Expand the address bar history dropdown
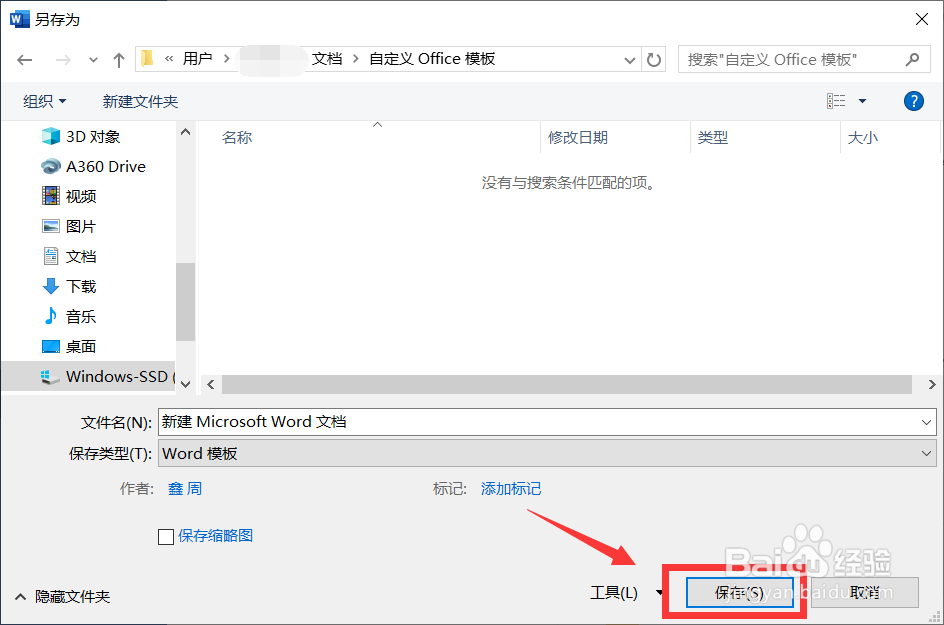Screen dimensions: 944x625 630,60
